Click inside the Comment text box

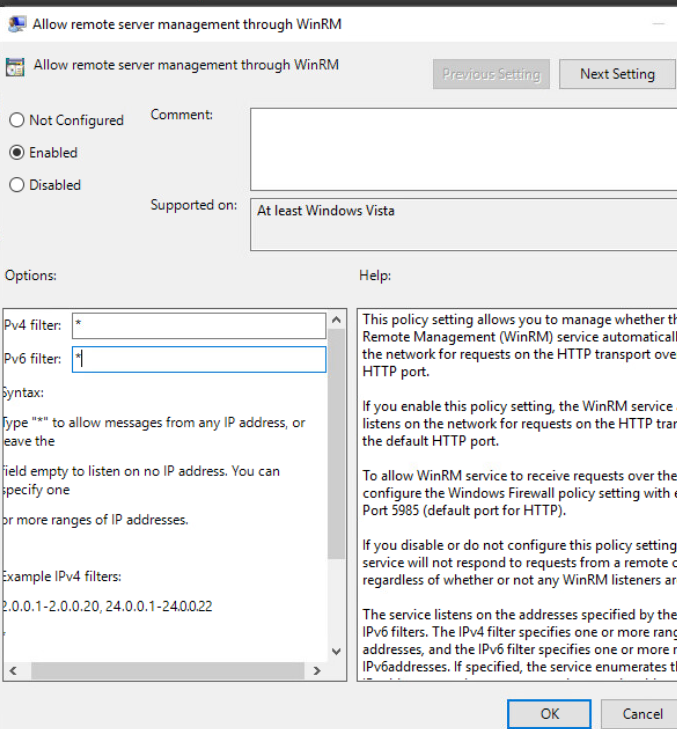click(x=462, y=148)
